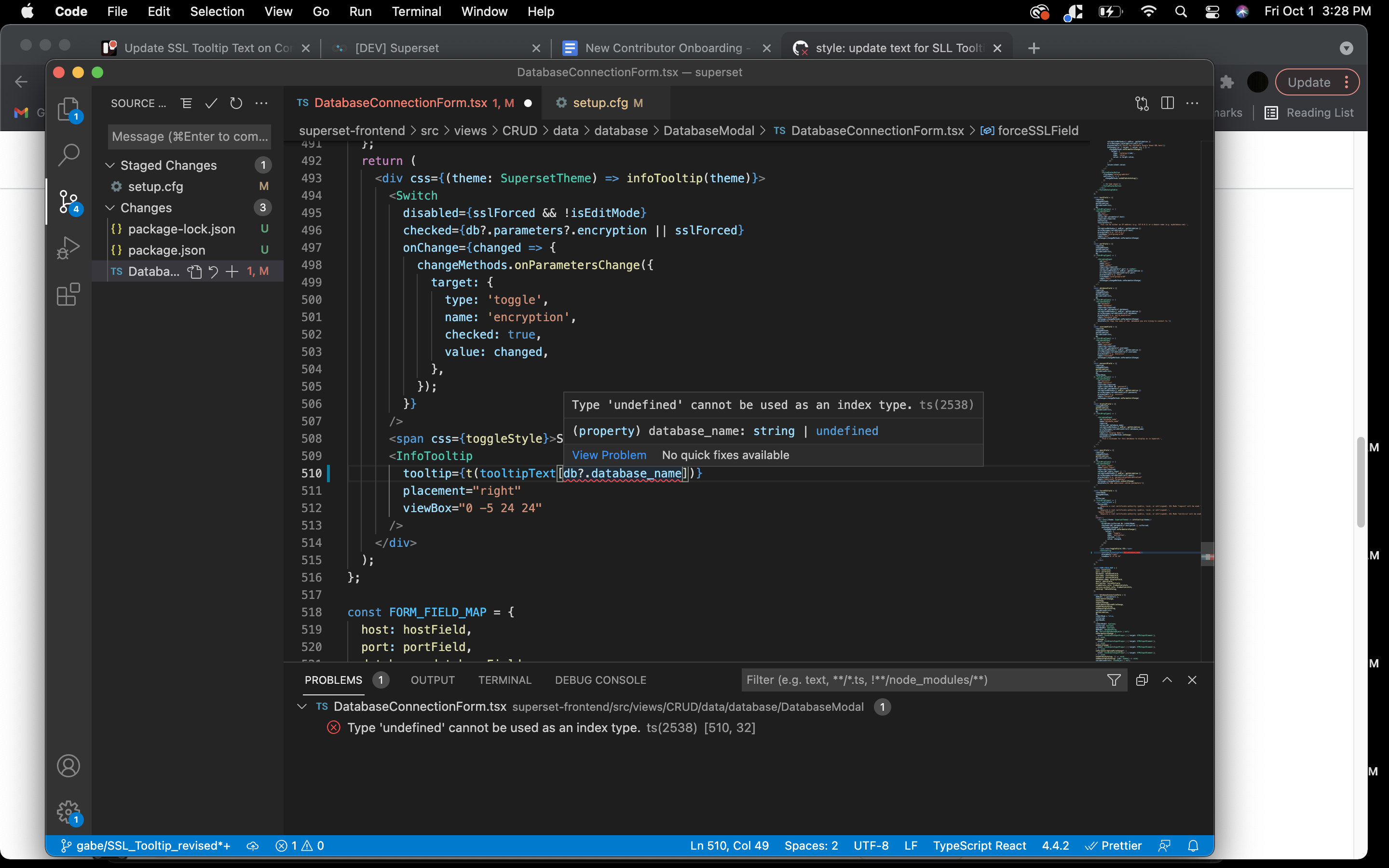Viewport: 1389px width, 868px height.
Task: Split the editor to the right
Action: pyautogui.click(x=1167, y=103)
